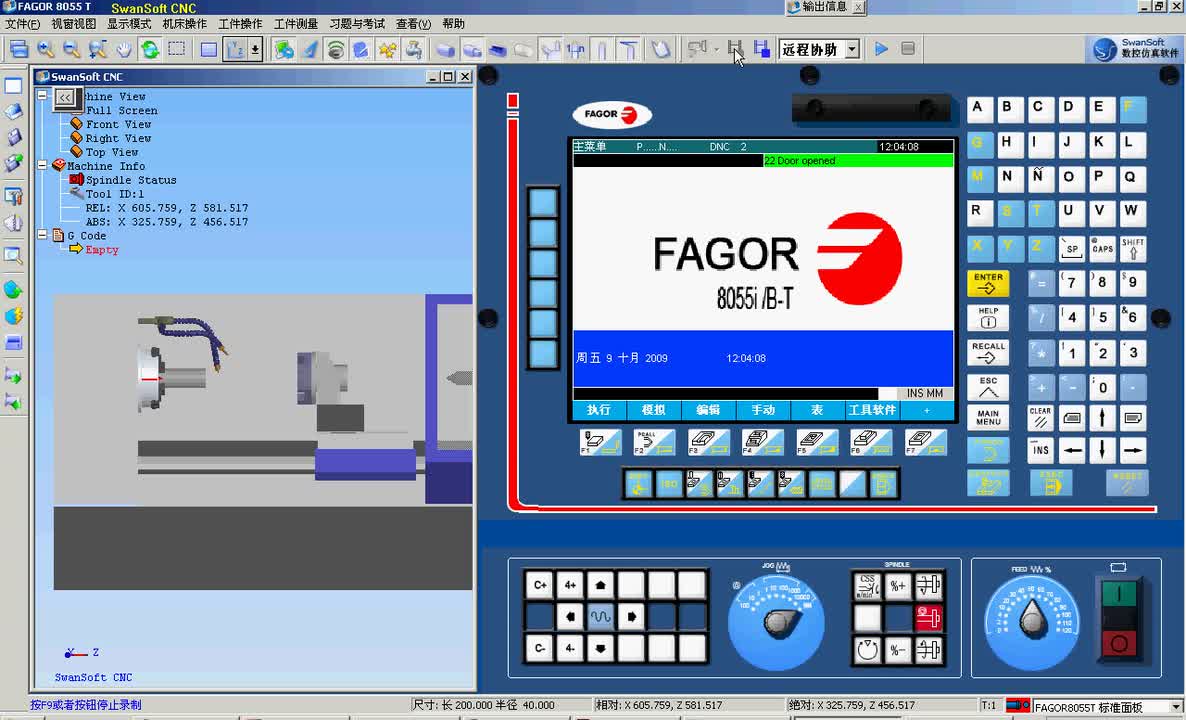Toggle the CAPS key on the keypad
Image resolution: width=1186 pixels, height=720 pixels.
1102,247
